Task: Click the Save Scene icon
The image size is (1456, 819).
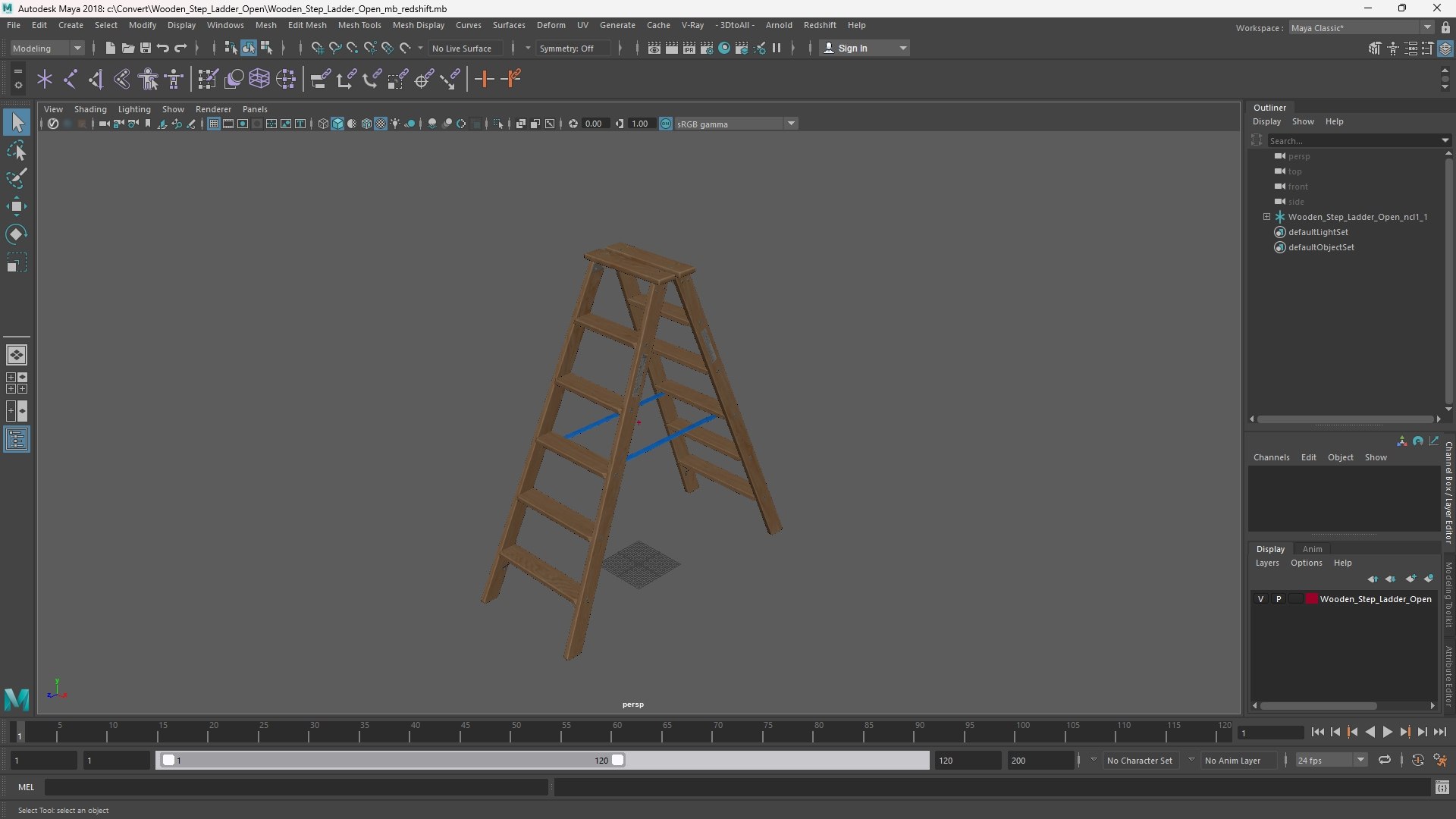Action: click(x=145, y=48)
